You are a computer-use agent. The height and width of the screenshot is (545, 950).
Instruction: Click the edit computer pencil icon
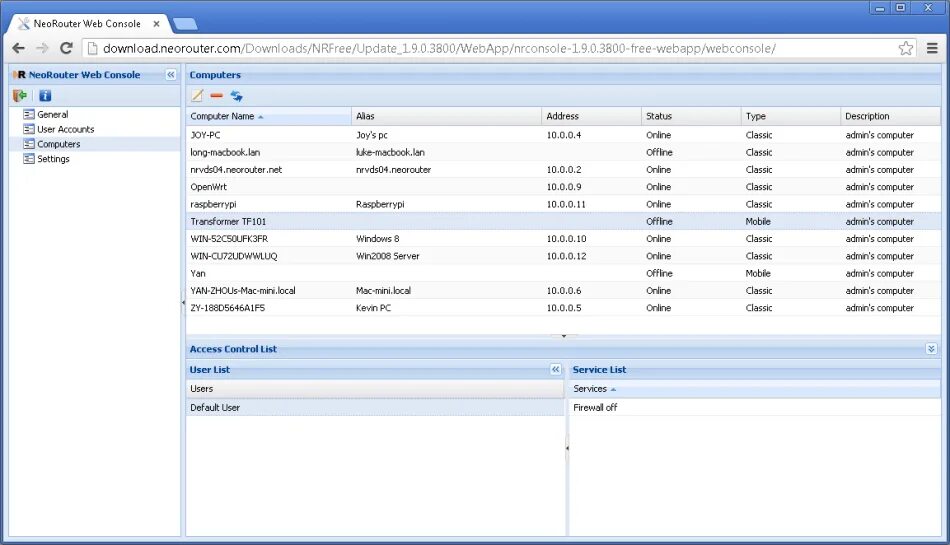(198, 96)
